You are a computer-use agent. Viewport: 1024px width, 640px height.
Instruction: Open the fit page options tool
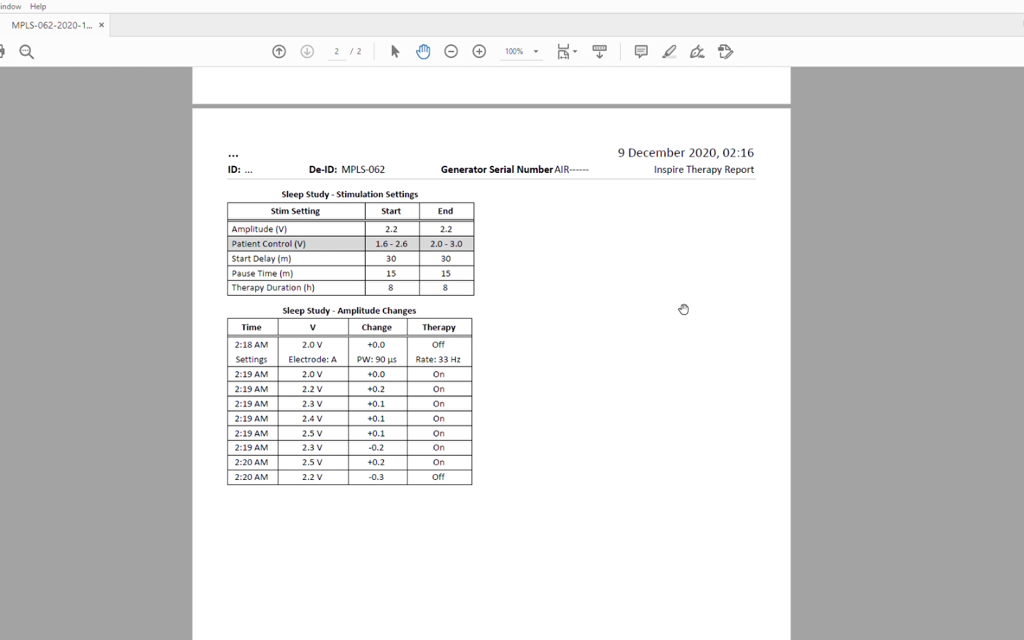click(x=563, y=52)
